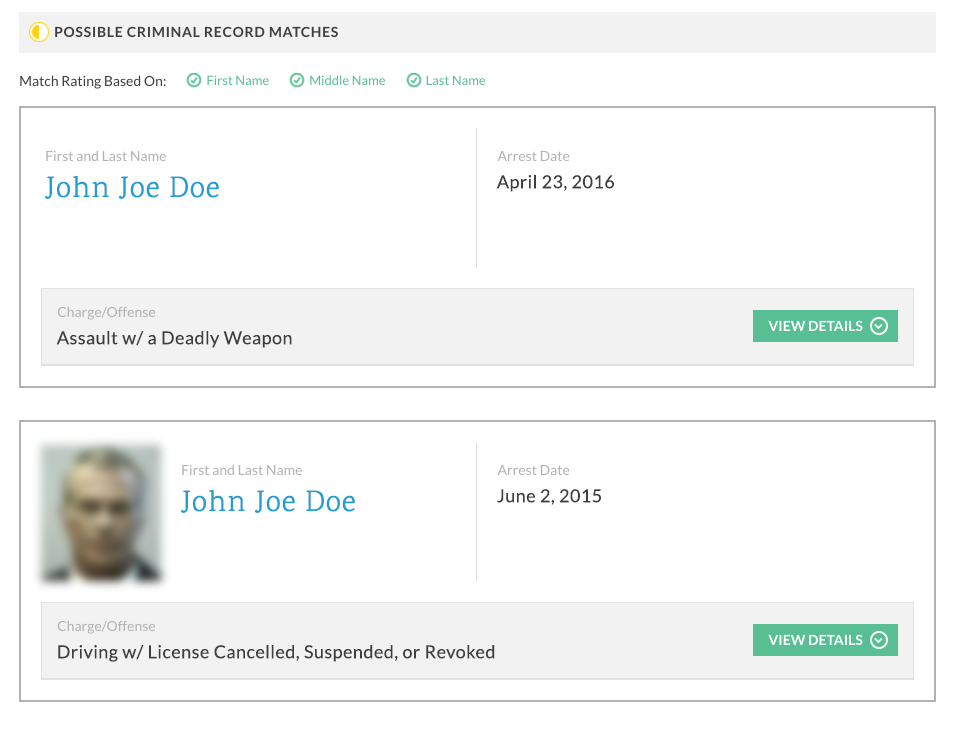Click the Match Rating Based On label

click(x=93, y=81)
